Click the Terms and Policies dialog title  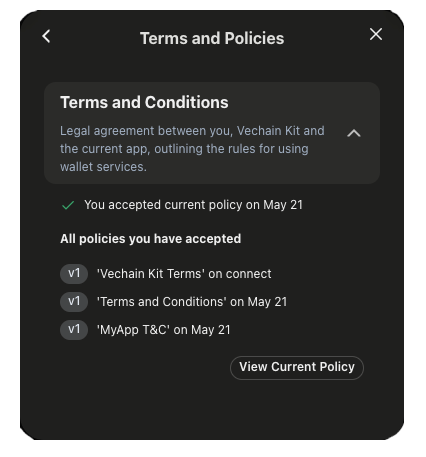(212, 38)
